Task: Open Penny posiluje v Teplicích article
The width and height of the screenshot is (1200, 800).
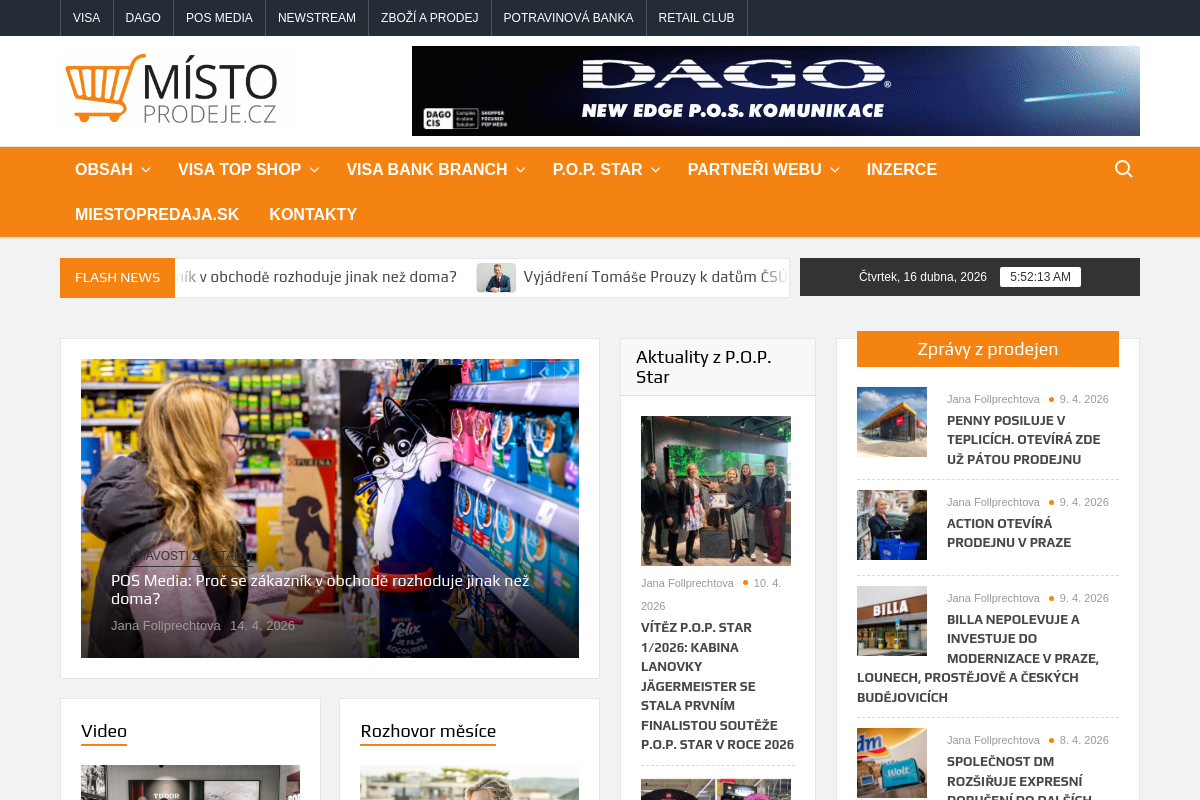Action: [x=1023, y=440]
